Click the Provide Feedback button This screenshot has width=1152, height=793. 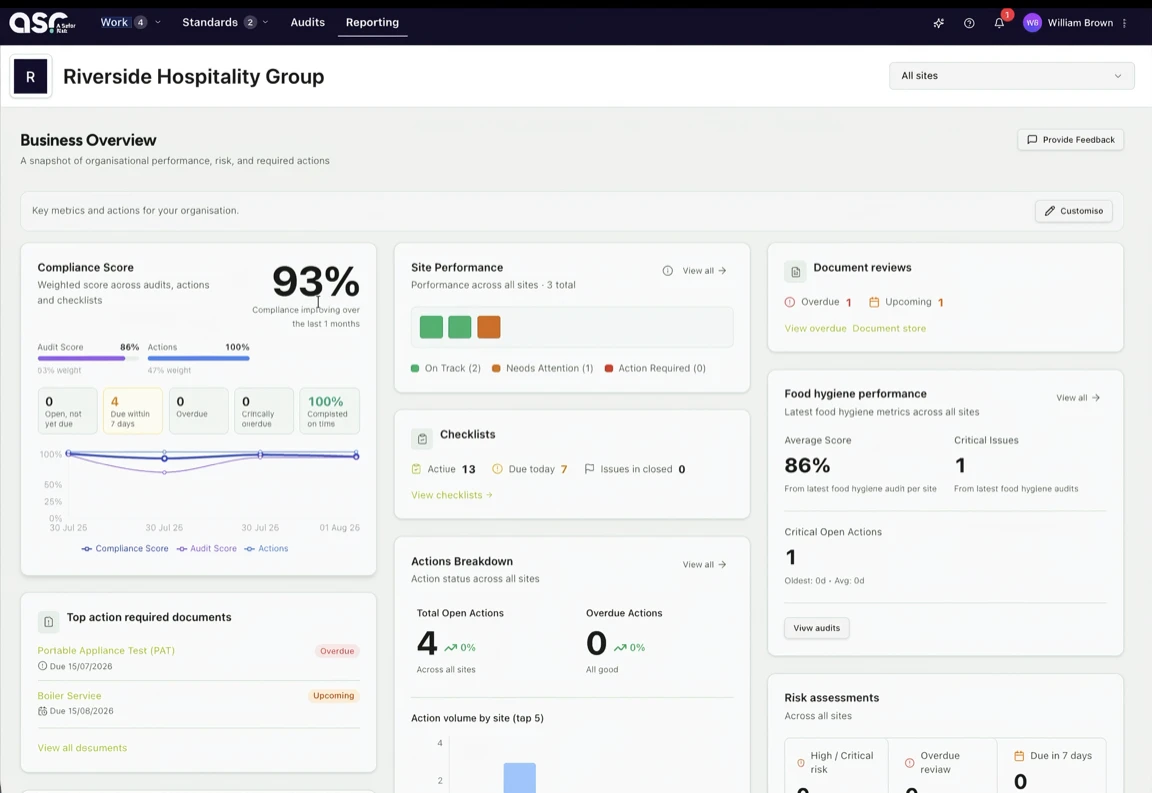pyautogui.click(x=1070, y=140)
